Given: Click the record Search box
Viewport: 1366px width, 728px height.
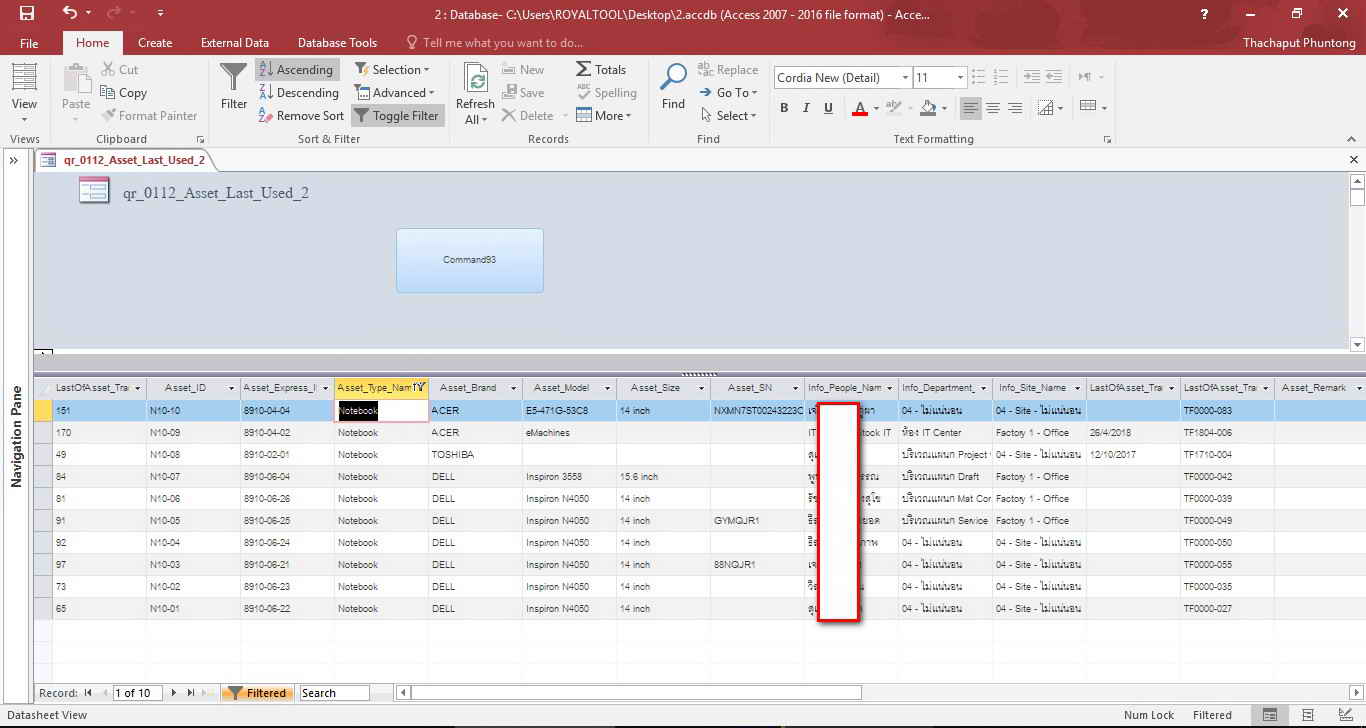Looking at the screenshot, I should point(334,693).
